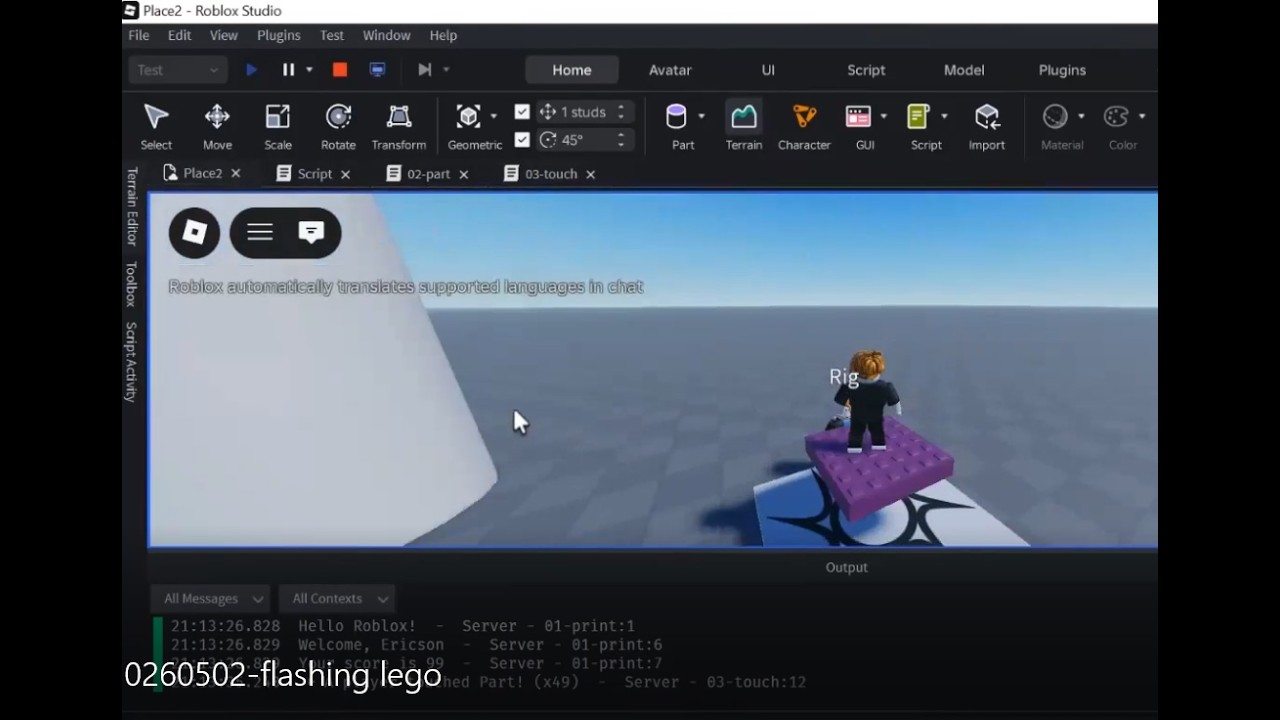Expand the Script dropdown arrow

[943, 116]
